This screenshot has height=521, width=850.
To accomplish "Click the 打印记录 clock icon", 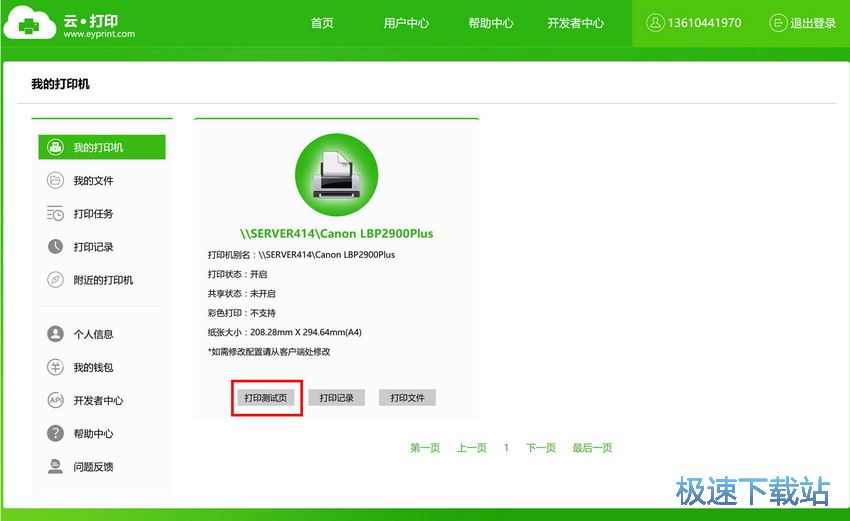I will coord(55,247).
